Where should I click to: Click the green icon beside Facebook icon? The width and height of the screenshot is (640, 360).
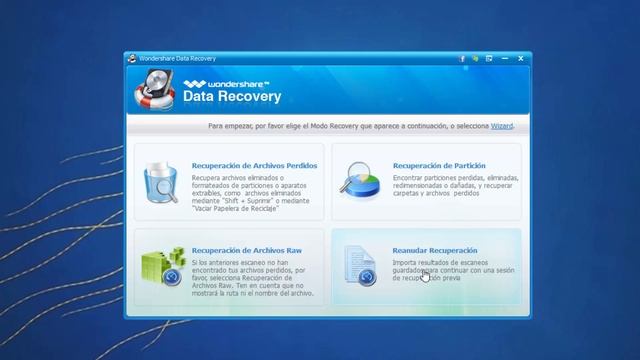pyautogui.click(x=476, y=59)
